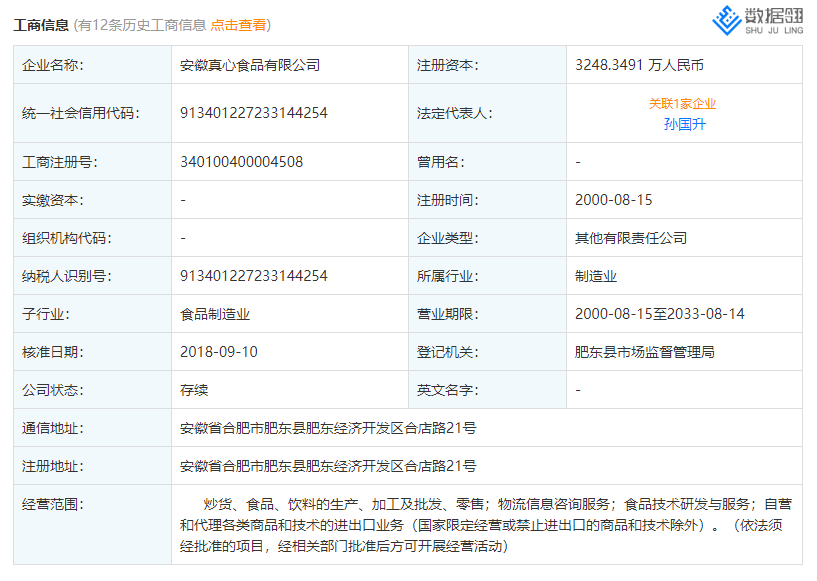
Task: Click approval date 2018-09-10
Action: pos(219,352)
